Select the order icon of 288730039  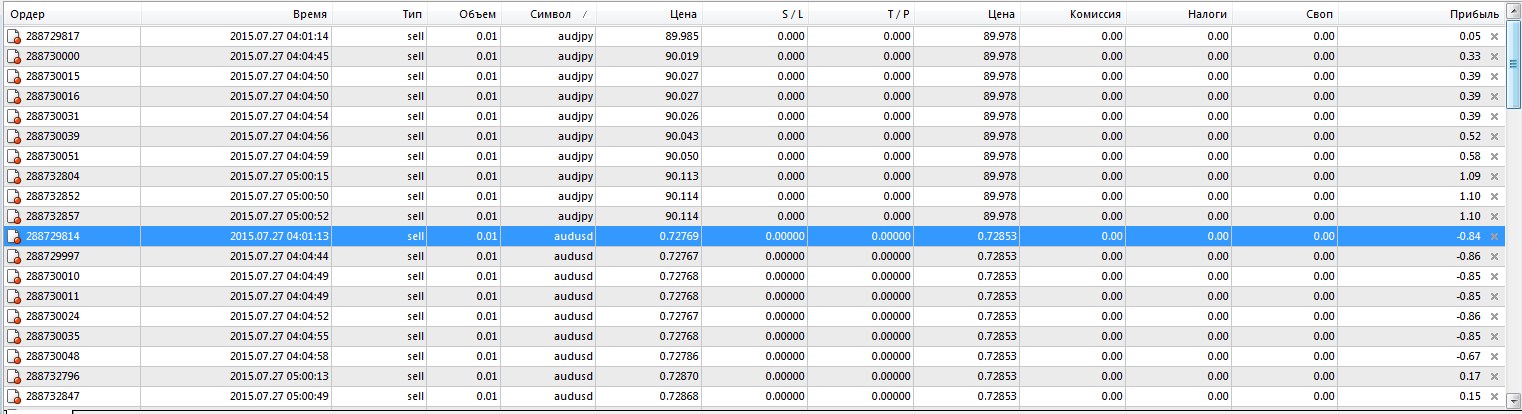pyautogui.click(x=14, y=136)
